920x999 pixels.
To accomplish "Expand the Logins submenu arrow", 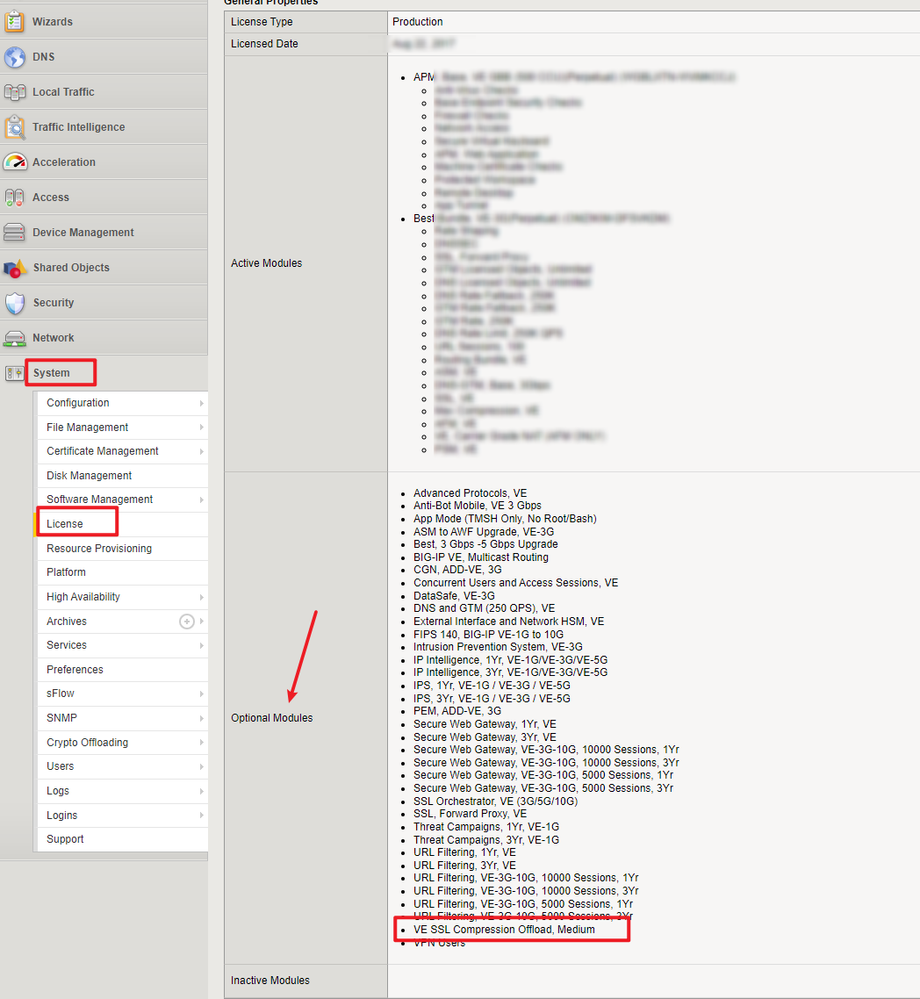I will [201, 815].
